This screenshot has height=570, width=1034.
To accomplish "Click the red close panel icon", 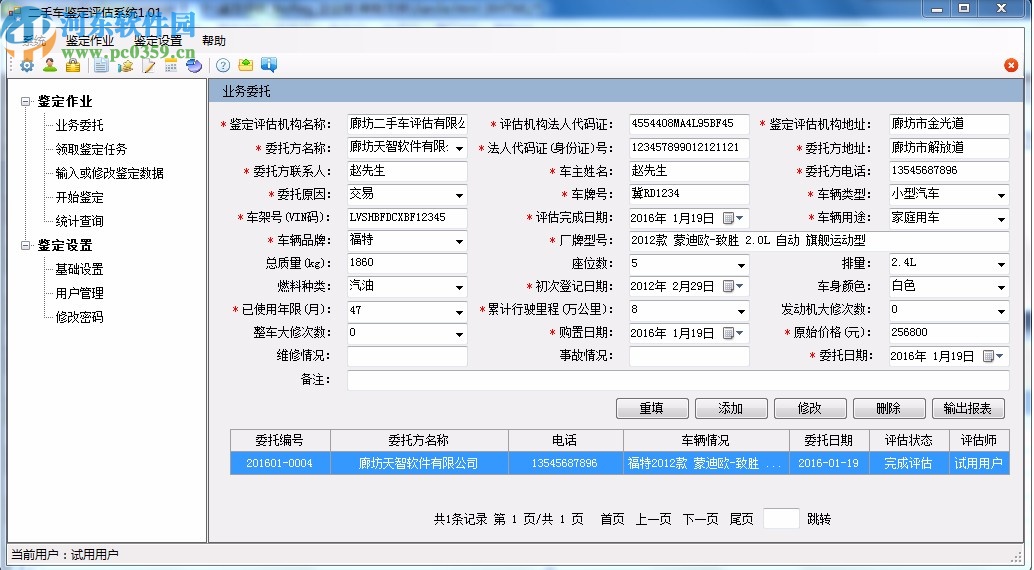I will pyautogui.click(x=1010, y=65).
